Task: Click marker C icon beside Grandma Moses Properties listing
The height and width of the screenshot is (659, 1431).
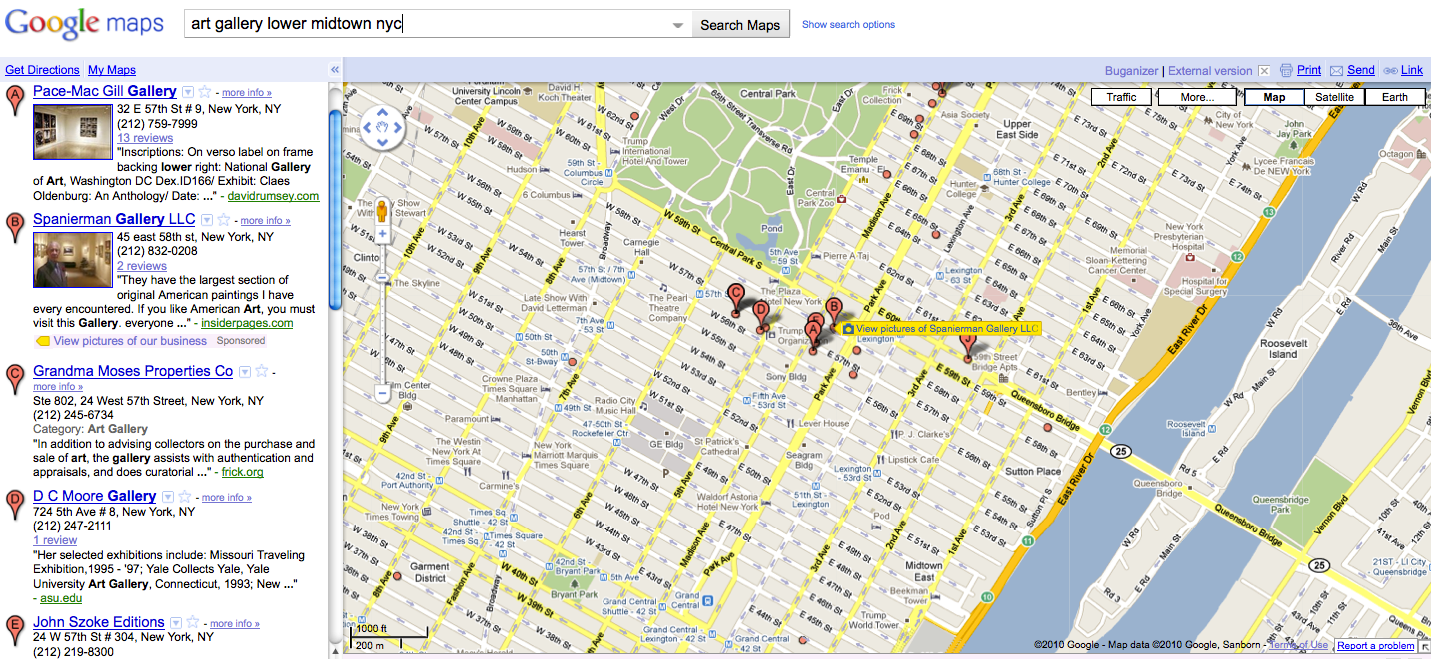Action: pyautogui.click(x=14, y=379)
